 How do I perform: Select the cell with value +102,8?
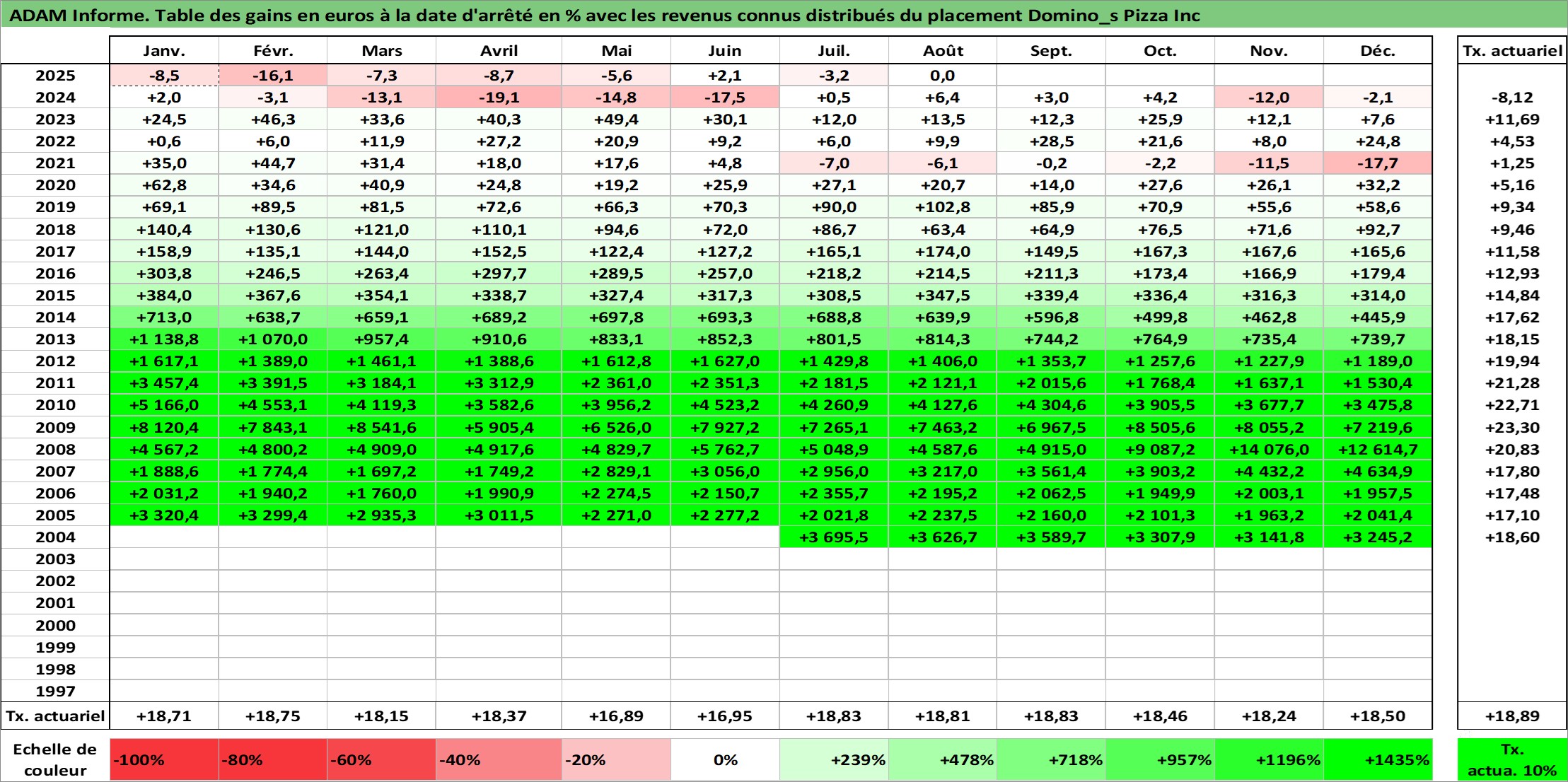click(943, 207)
